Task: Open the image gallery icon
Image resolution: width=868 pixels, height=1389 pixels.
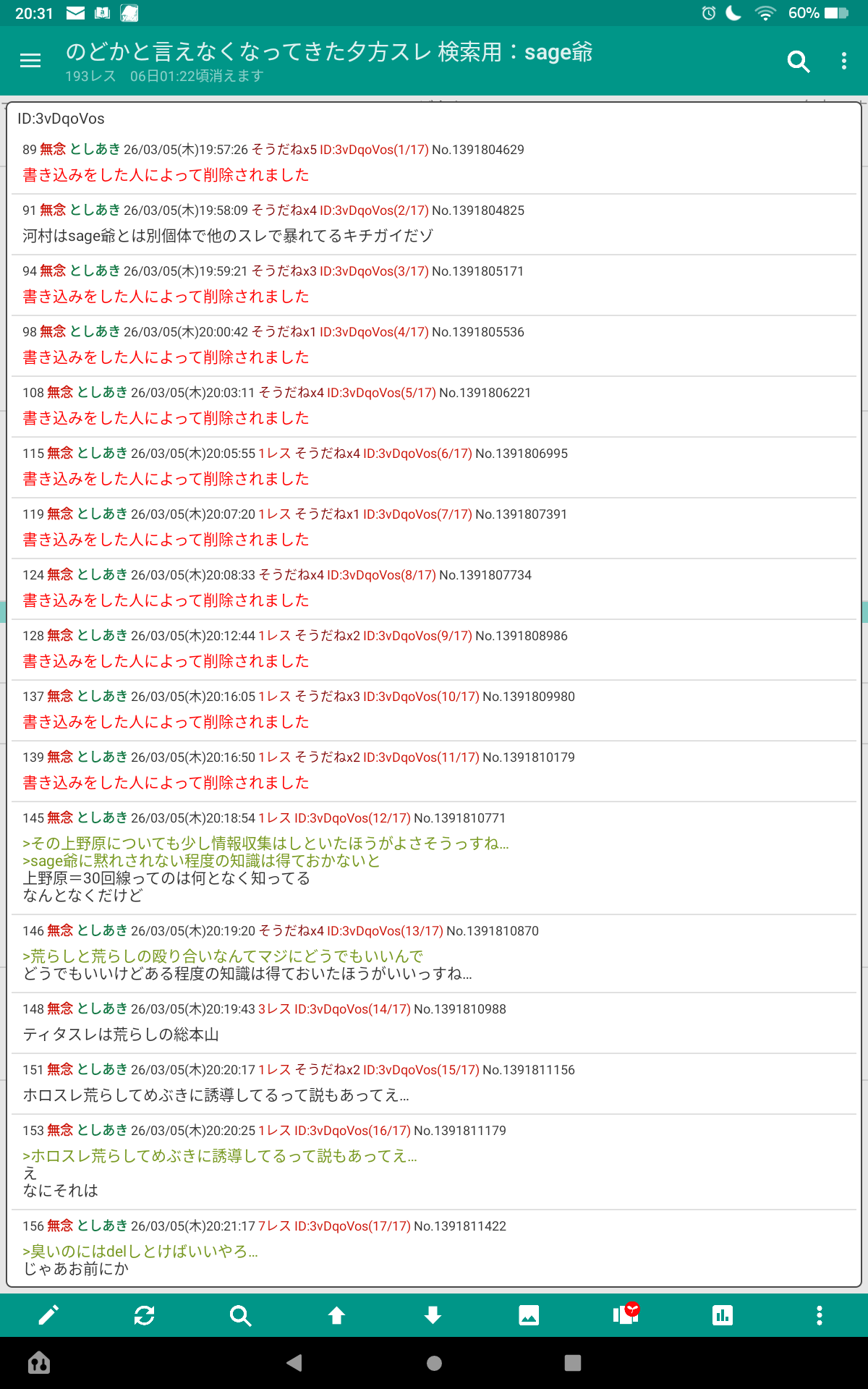Action: click(529, 1315)
